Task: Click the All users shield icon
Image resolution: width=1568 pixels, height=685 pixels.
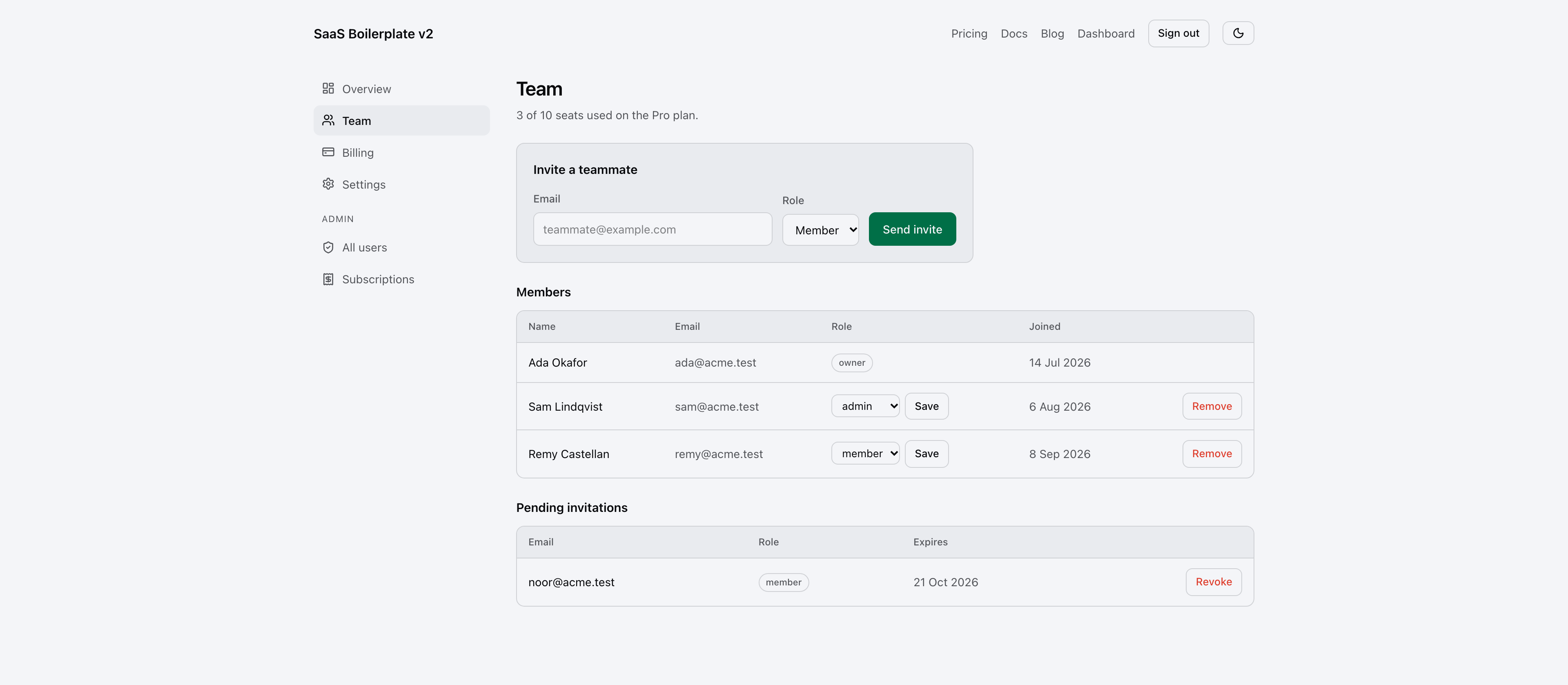Action: (x=328, y=247)
